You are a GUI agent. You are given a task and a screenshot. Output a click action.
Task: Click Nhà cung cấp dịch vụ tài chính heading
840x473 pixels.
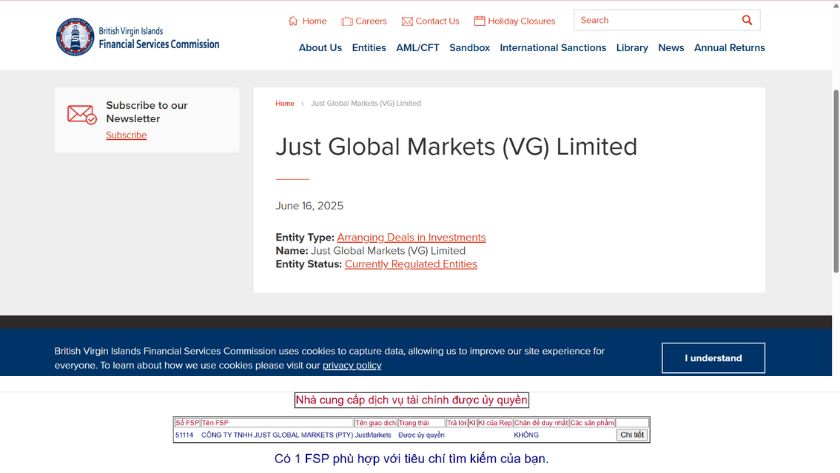411,400
